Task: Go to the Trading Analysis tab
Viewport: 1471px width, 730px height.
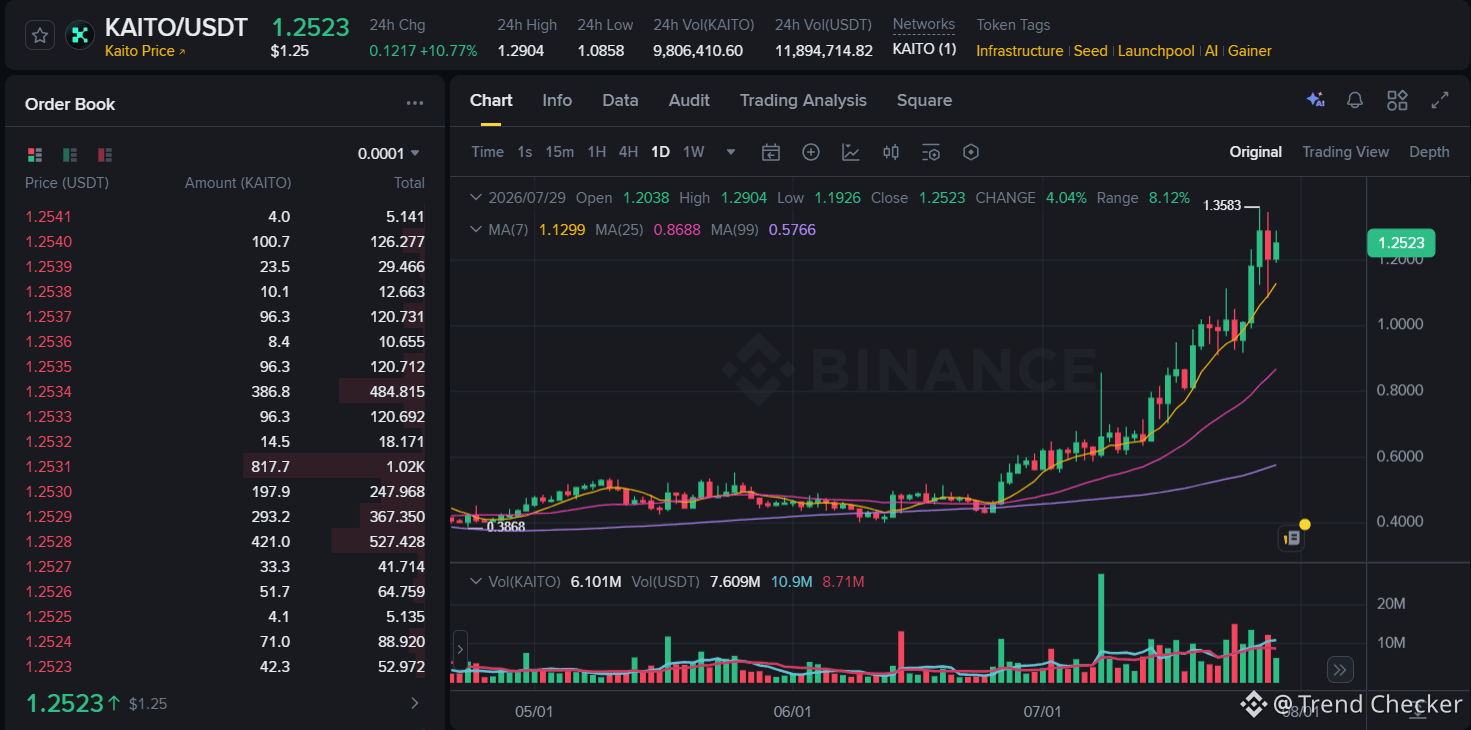Action: point(803,100)
